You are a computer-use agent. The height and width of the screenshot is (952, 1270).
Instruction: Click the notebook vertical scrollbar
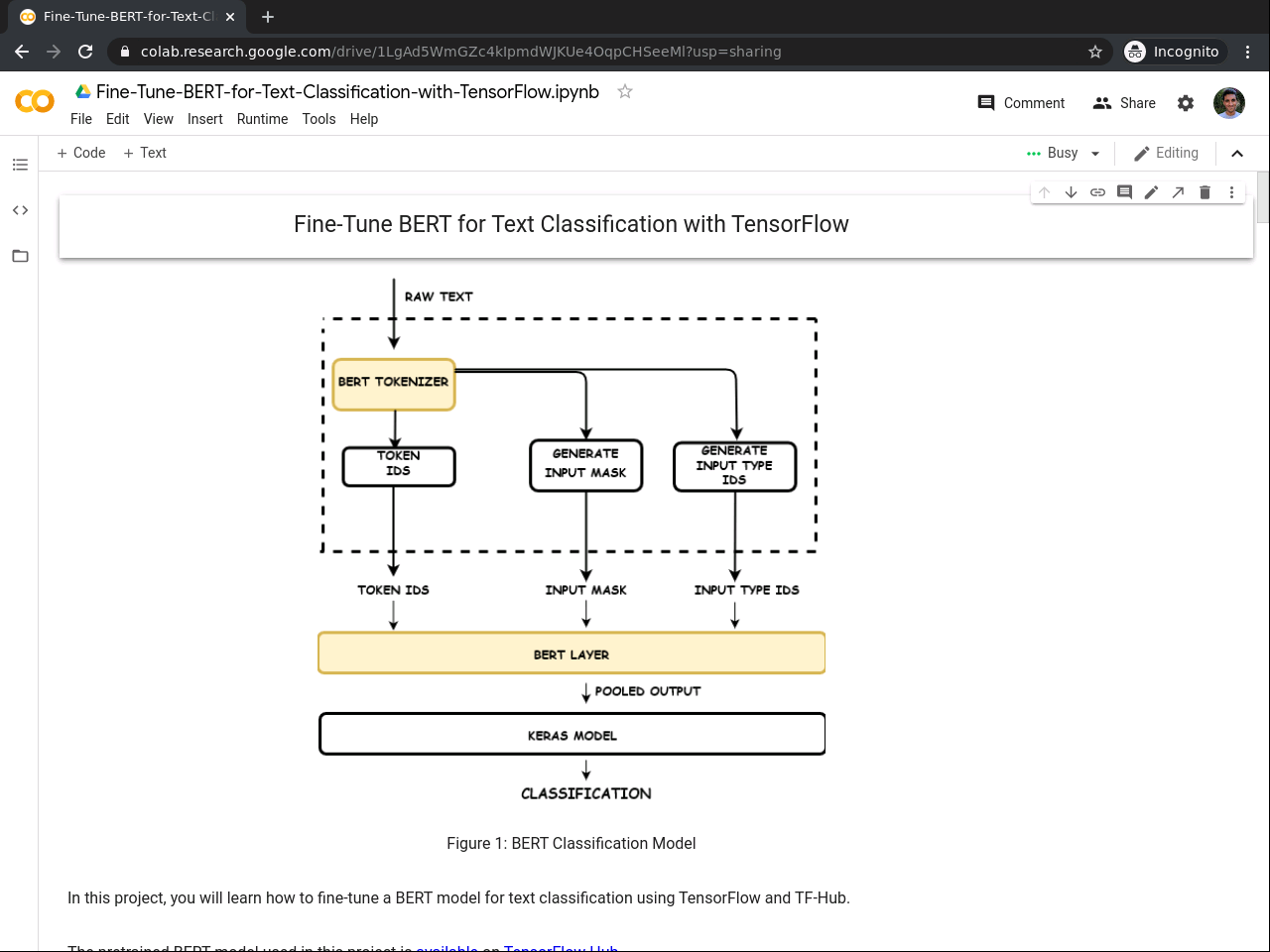(x=1263, y=196)
